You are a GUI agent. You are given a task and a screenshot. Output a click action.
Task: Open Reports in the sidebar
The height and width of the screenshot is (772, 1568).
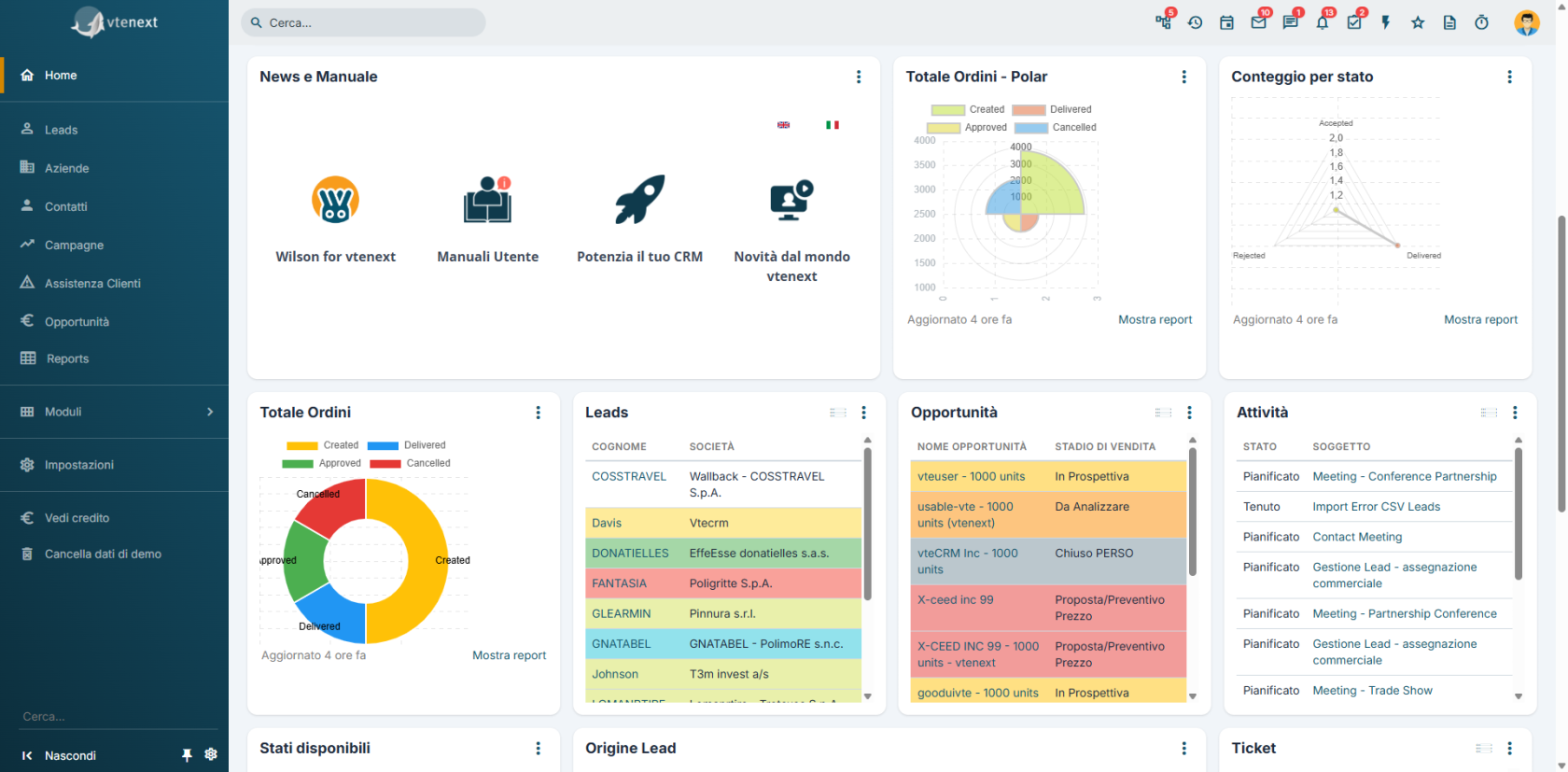(x=114, y=358)
